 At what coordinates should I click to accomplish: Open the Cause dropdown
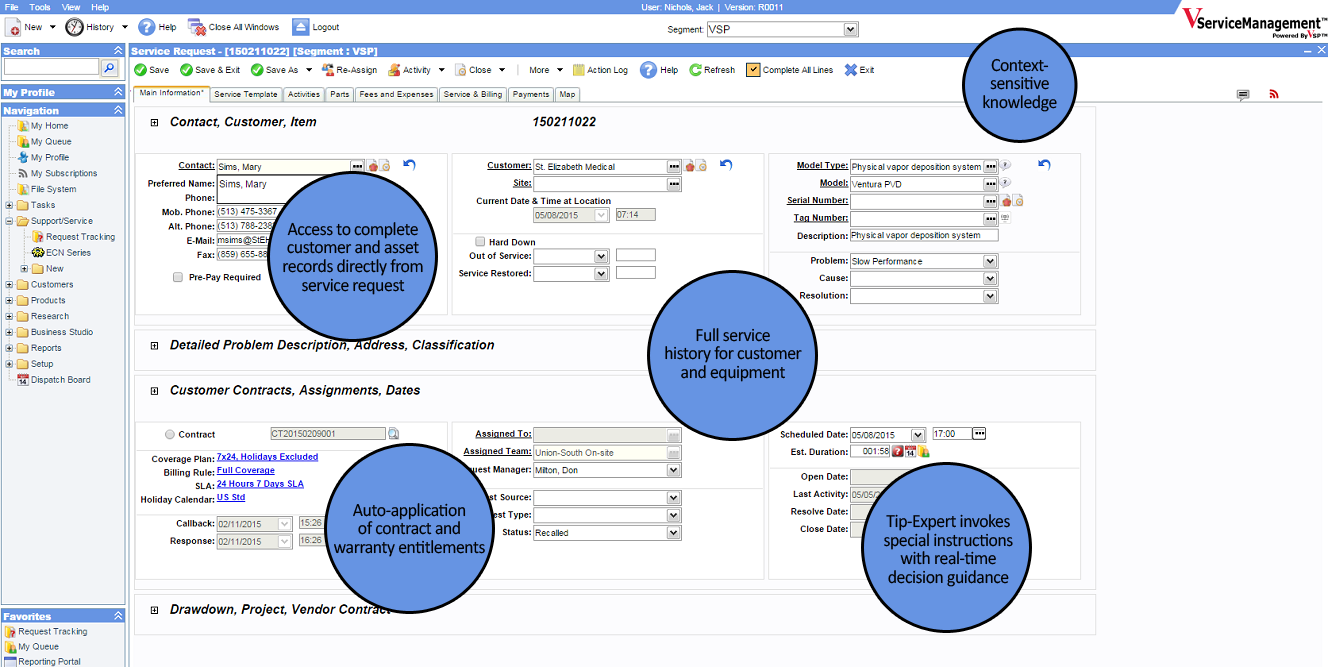tap(990, 279)
